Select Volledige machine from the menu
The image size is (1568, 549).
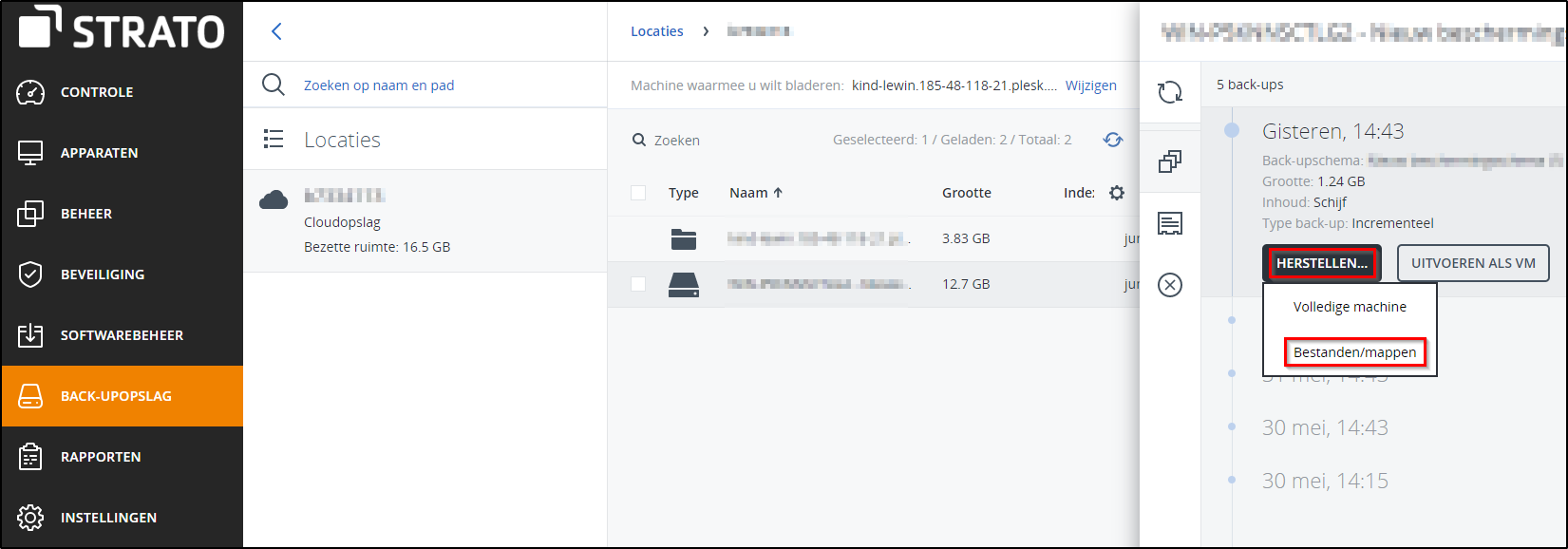(1350, 307)
